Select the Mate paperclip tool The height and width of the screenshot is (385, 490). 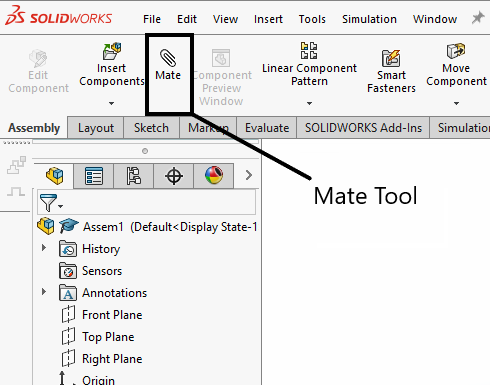(168, 65)
